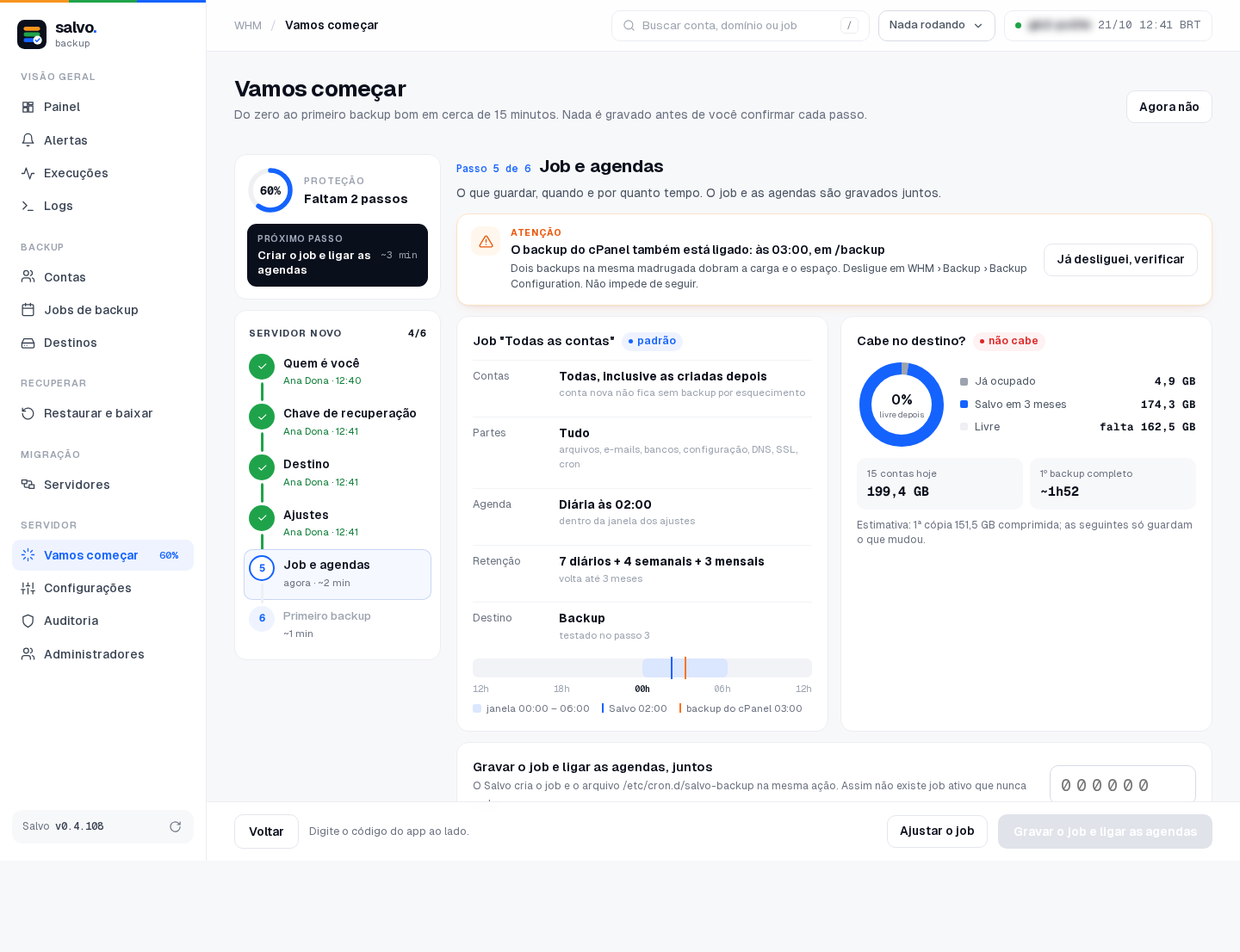1240x952 pixels.
Task: Click the 'não cabe' status badge
Action: coord(1008,341)
